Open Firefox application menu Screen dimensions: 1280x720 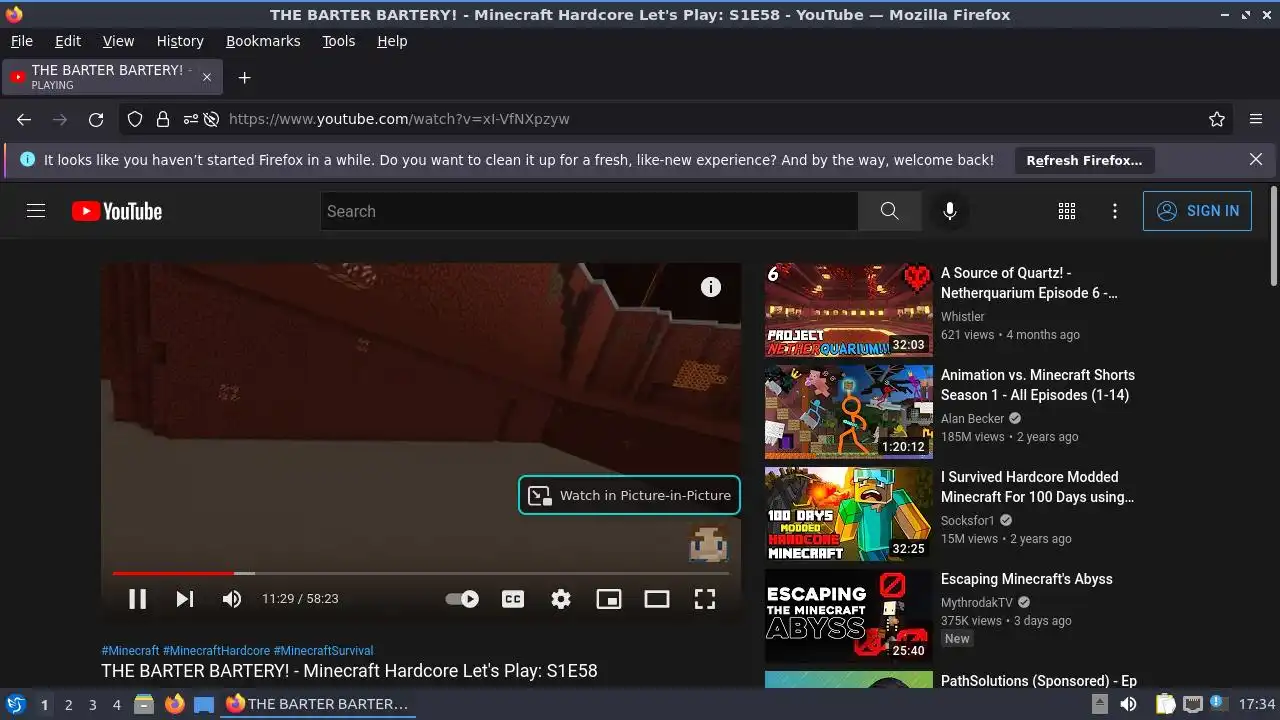point(1256,119)
